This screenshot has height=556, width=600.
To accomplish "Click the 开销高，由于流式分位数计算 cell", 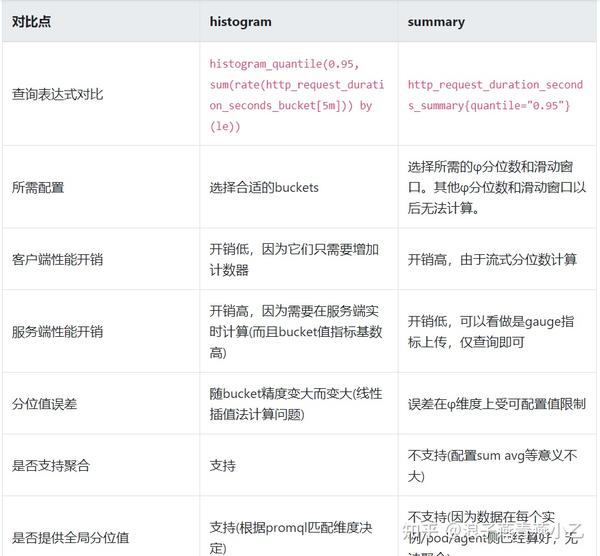I will click(x=491, y=260).
